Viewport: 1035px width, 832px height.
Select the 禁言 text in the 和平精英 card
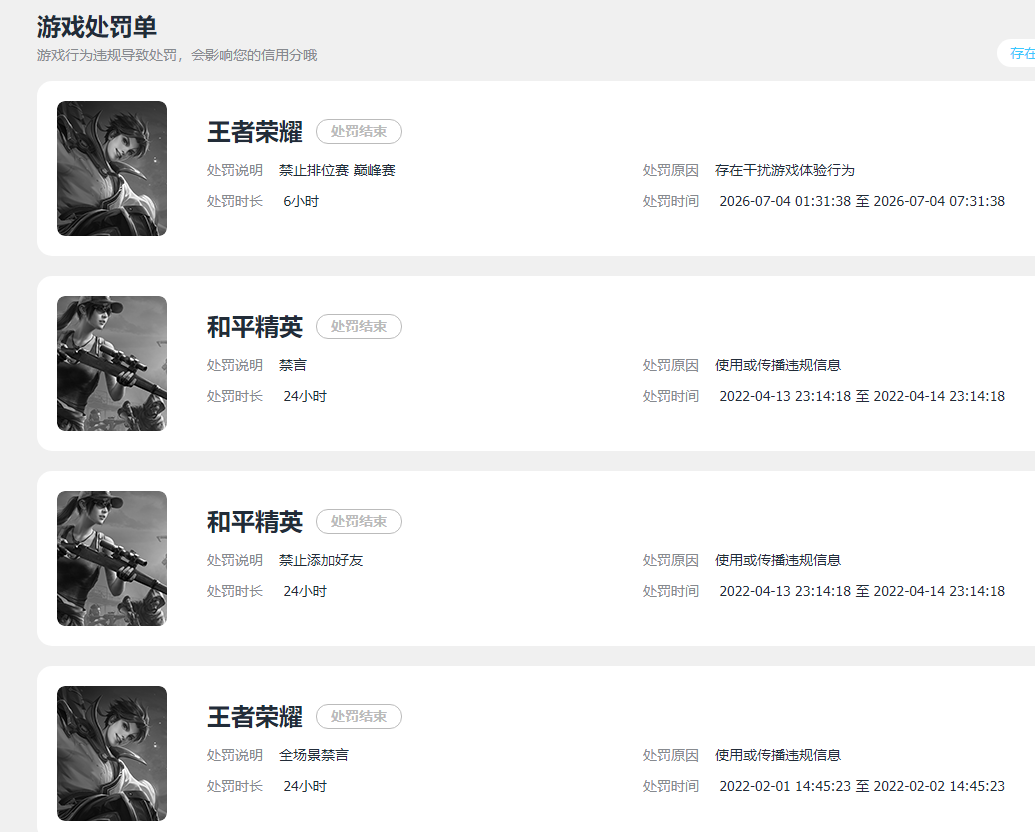292,365
